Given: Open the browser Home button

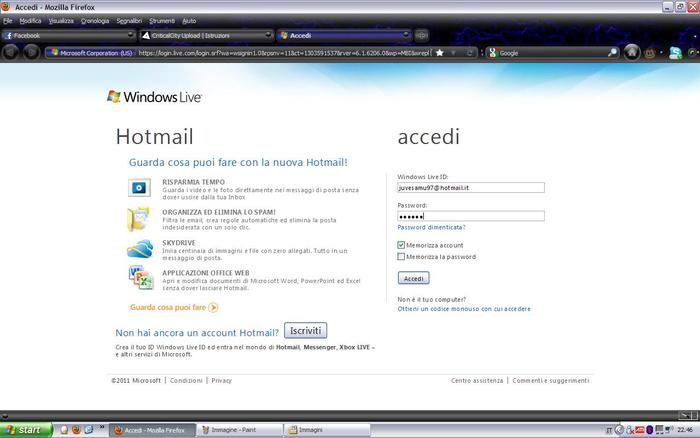Looking at the screenshot, I should tap(632, 53).
